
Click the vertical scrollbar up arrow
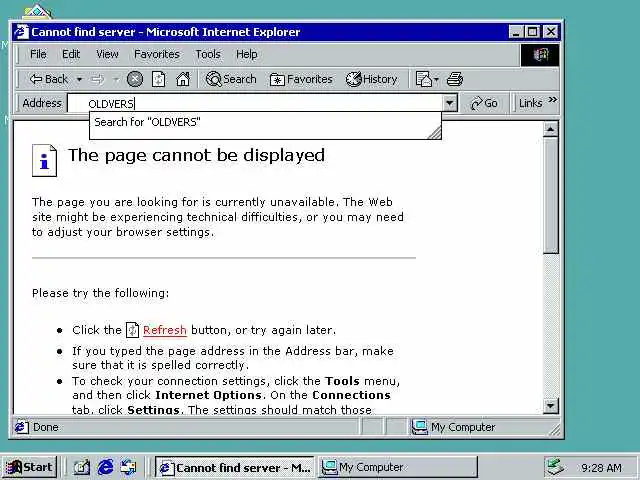pyautogui.click(x=551, y=129)
